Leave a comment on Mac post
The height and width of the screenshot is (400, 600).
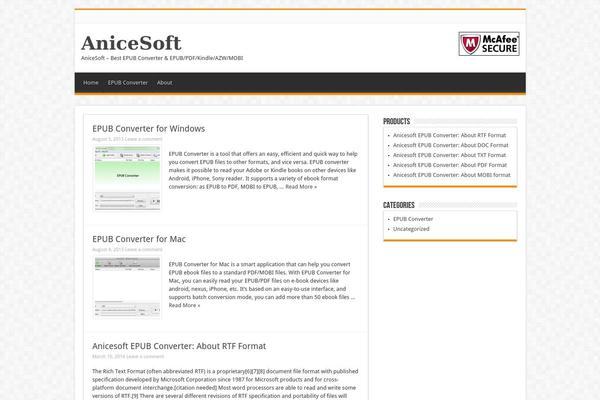[x=143, y=250]
